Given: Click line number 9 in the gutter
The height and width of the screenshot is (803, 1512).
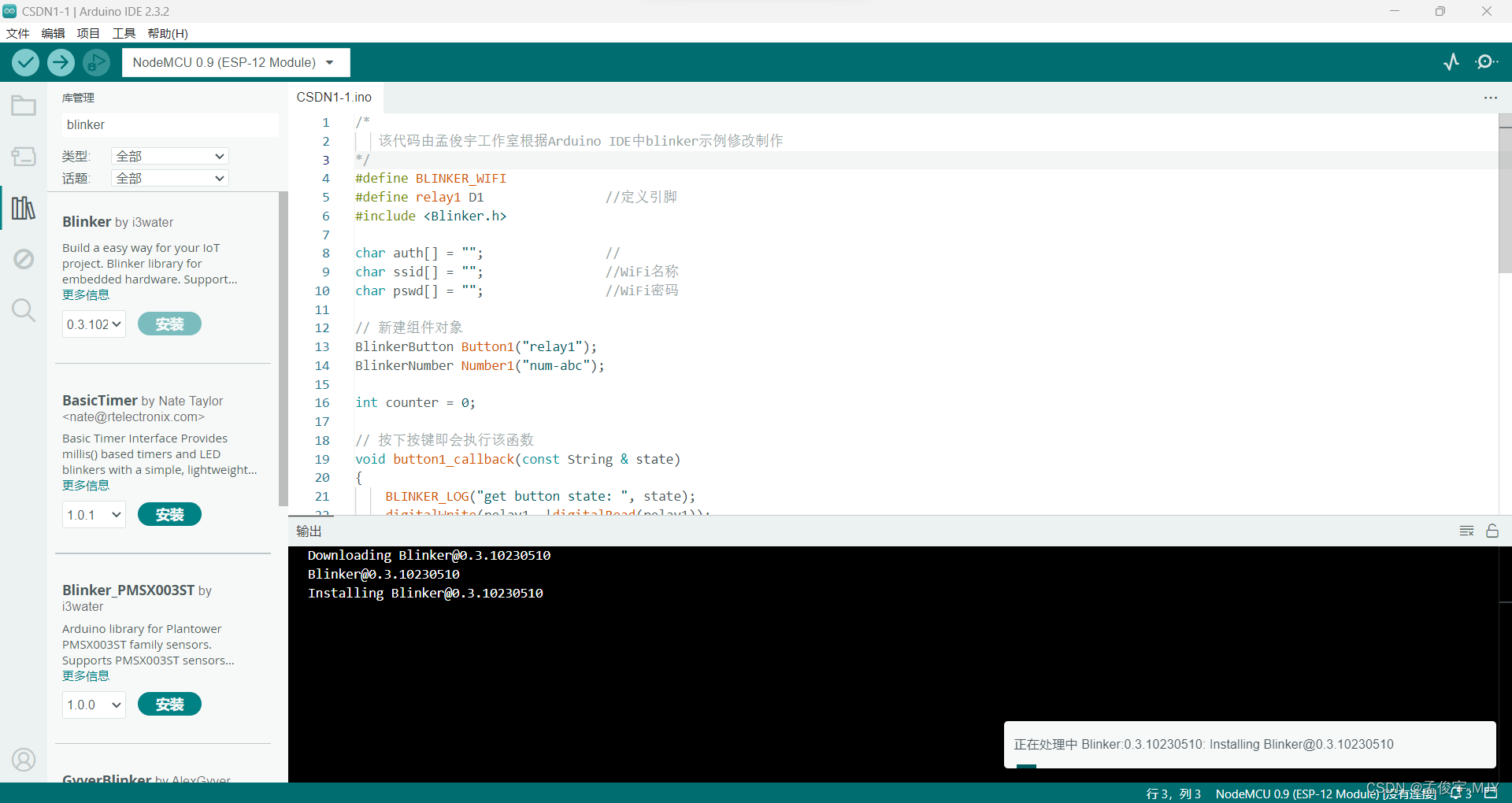Looking at the screenshot, I should click(x=325, y=272).
